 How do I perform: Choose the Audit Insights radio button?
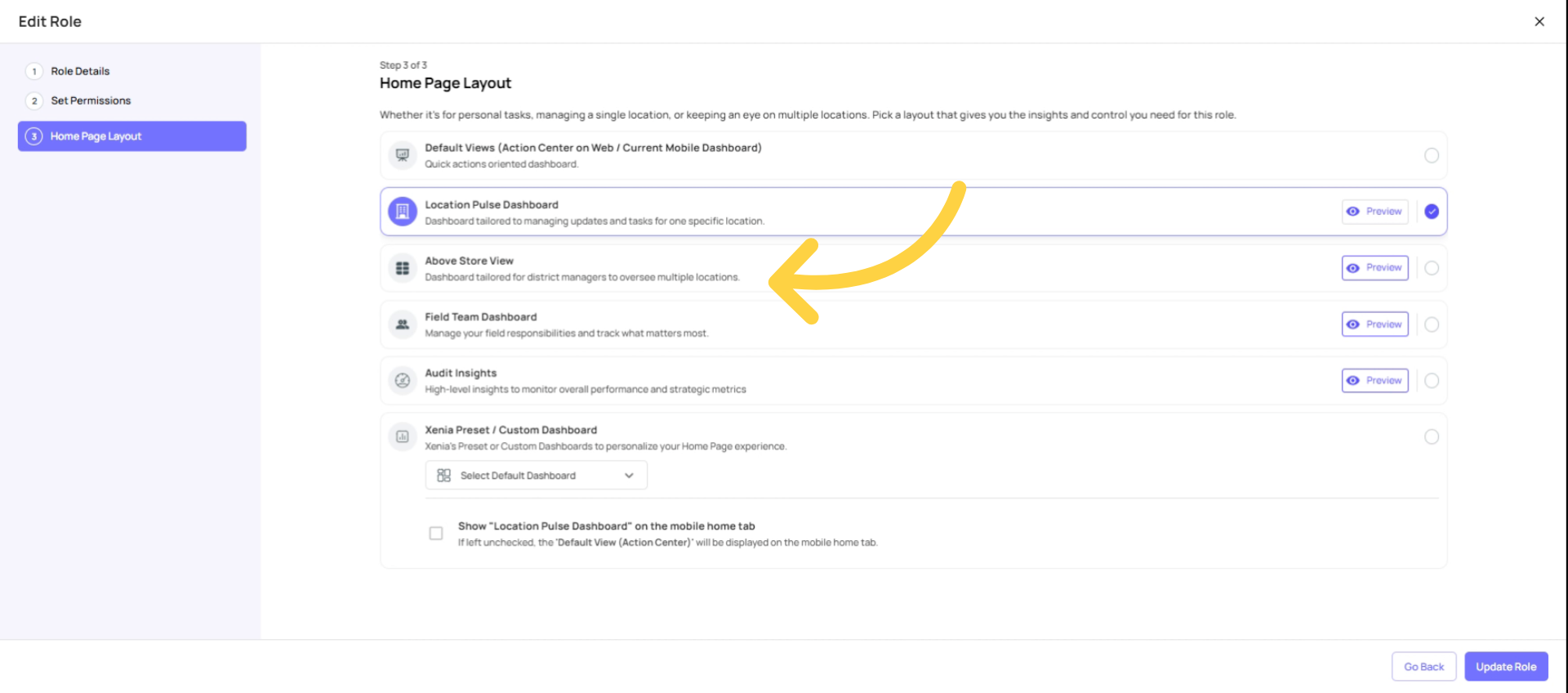point(1432,381)
